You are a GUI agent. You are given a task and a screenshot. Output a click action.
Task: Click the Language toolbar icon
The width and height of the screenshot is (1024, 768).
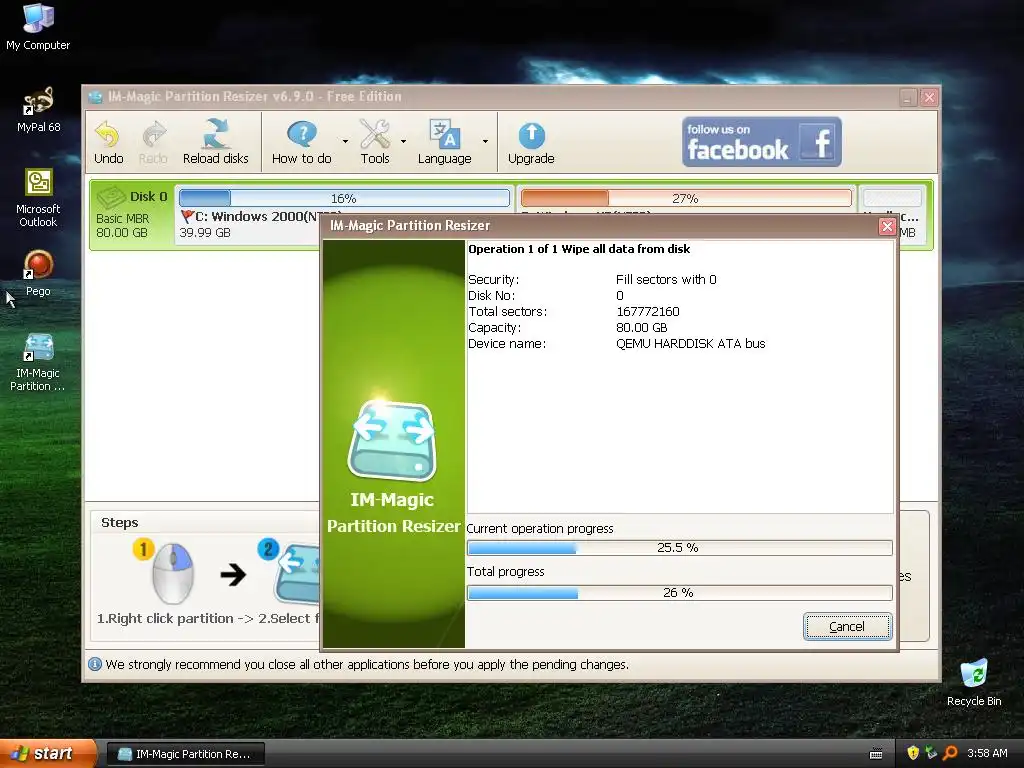(x=444, y=142)
